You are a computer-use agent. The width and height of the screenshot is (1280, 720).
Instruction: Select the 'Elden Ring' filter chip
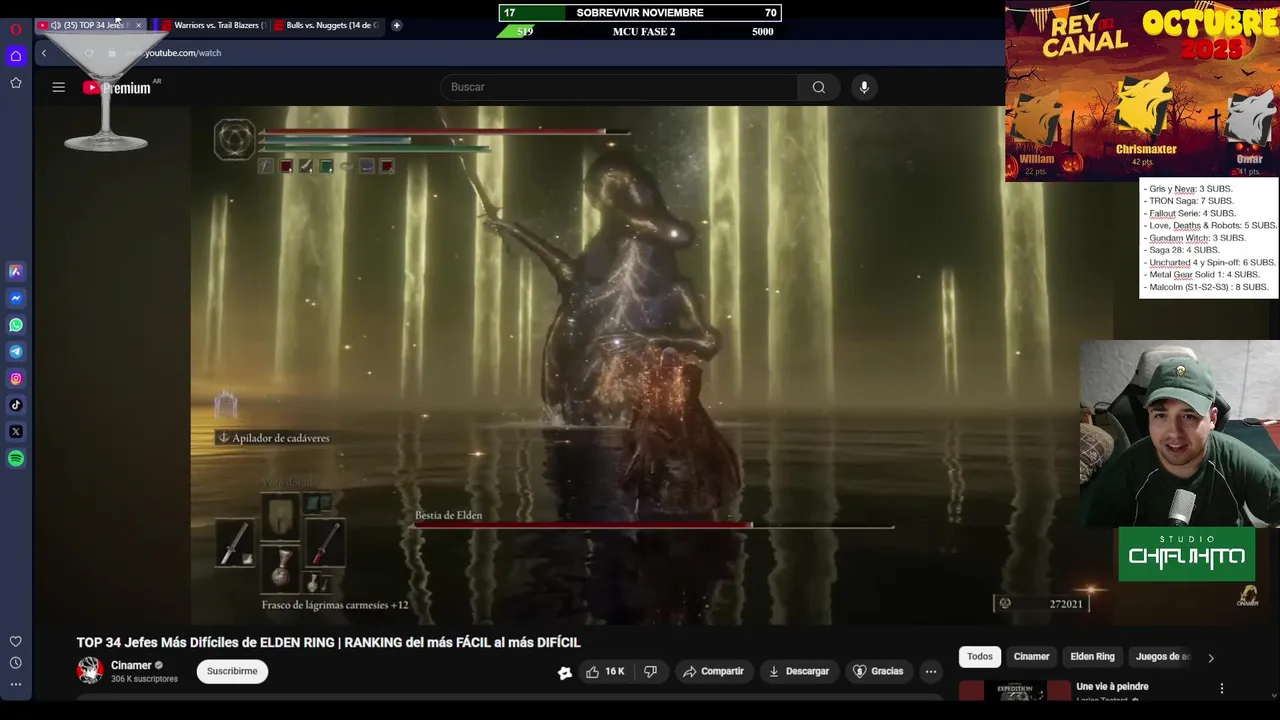(x=1092, y=657)
